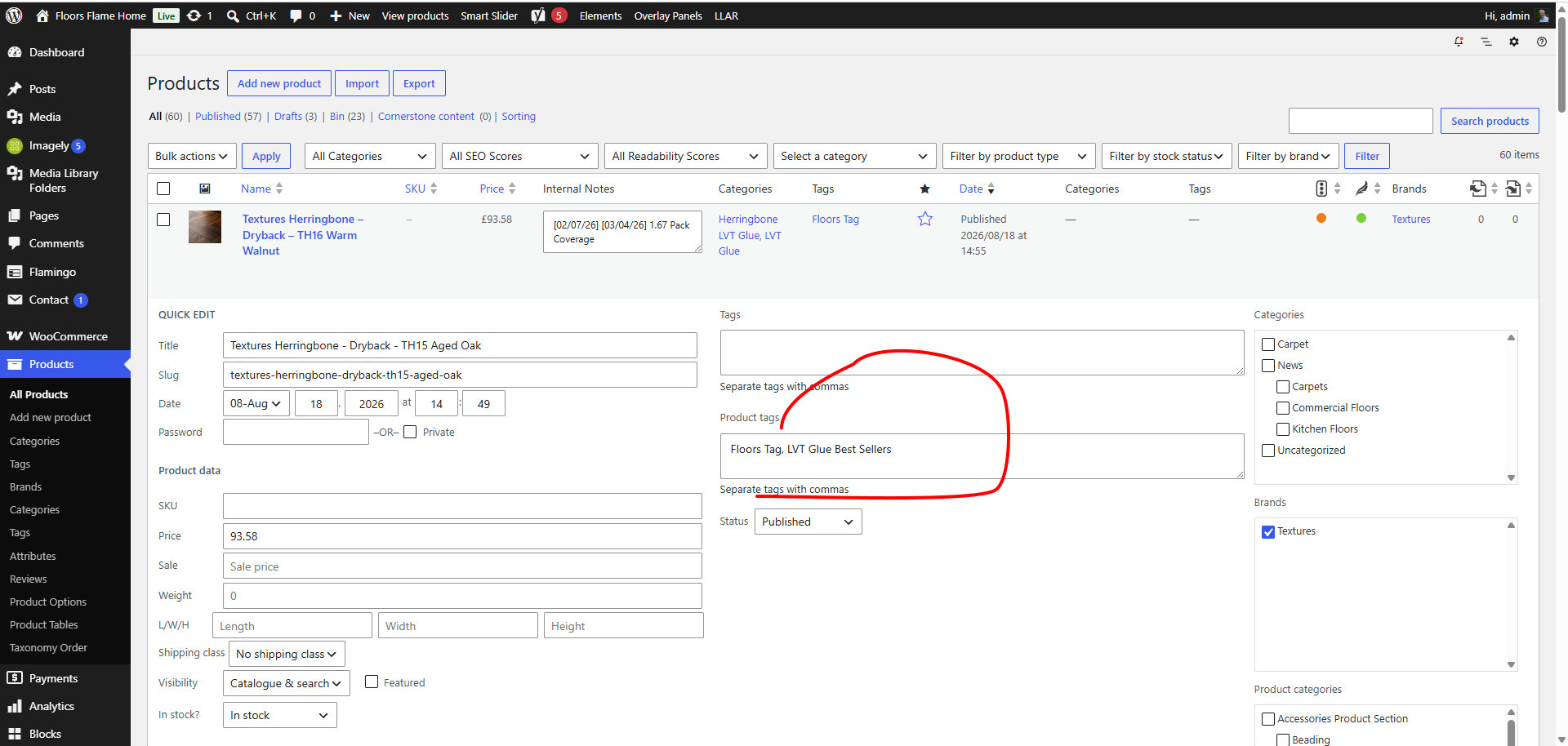The height and width of the screenshot is (746, 1568).
Task: Open the WordPress logo menu
Action: click(14, 16)
